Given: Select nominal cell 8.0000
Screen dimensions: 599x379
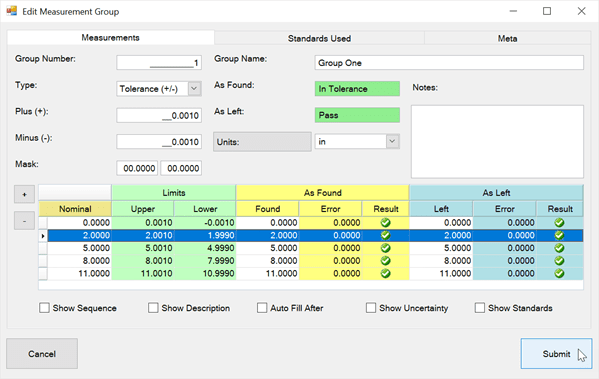Looking at the screenshot, I should pos(79,261).
